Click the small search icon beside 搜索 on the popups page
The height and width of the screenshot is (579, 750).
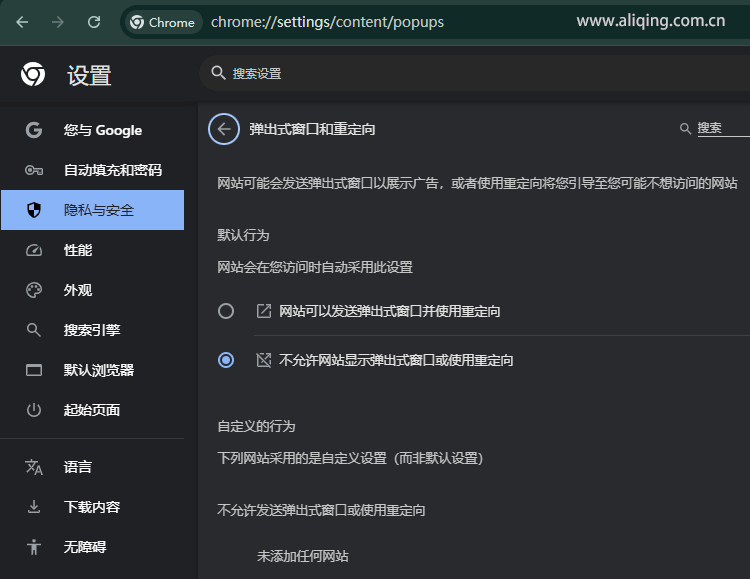[685, 129]
